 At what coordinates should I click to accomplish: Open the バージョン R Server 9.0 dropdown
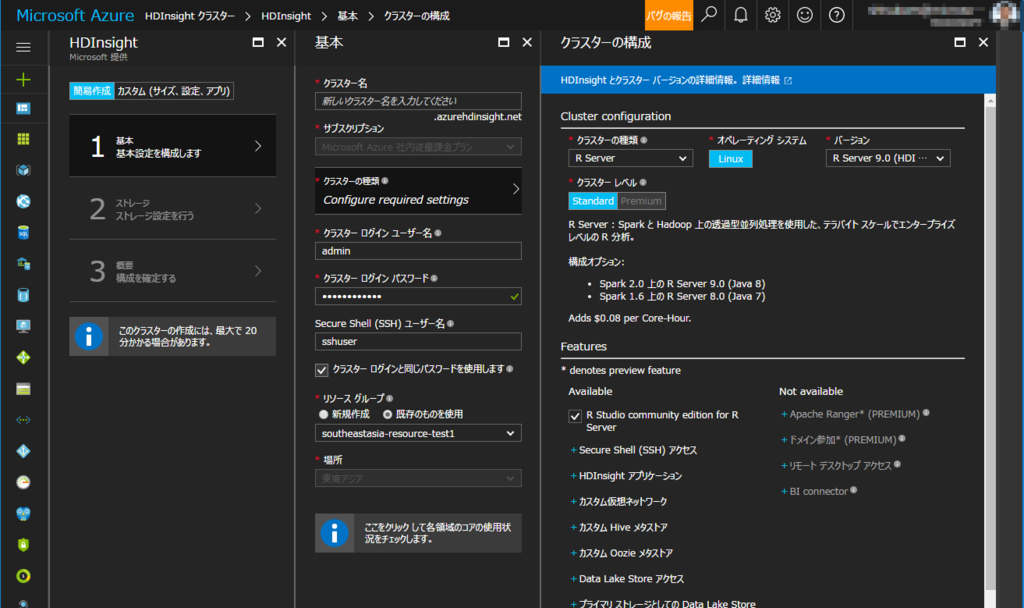[x=888, y=158]
